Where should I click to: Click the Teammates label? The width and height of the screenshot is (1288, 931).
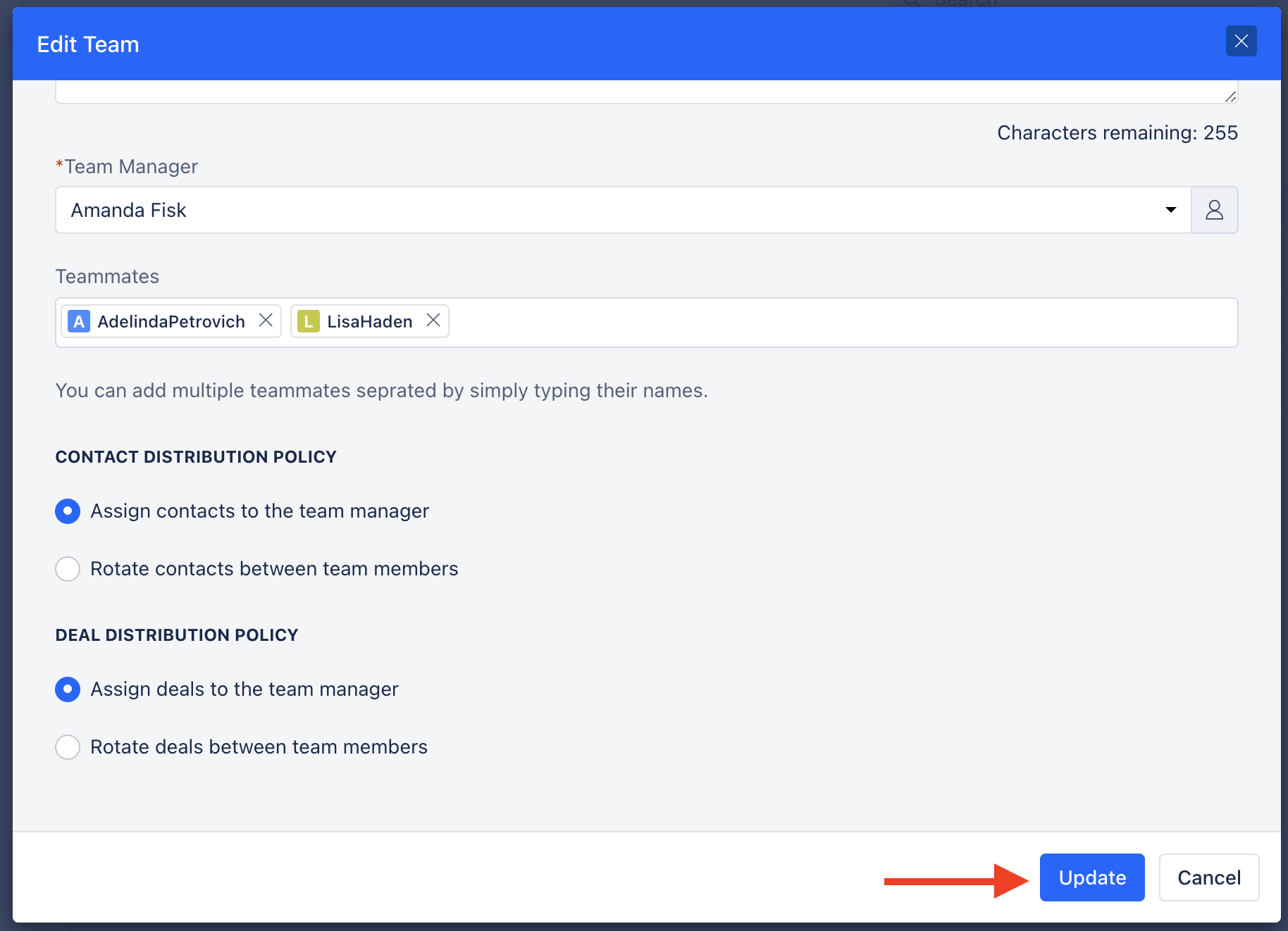pos(107,277)
